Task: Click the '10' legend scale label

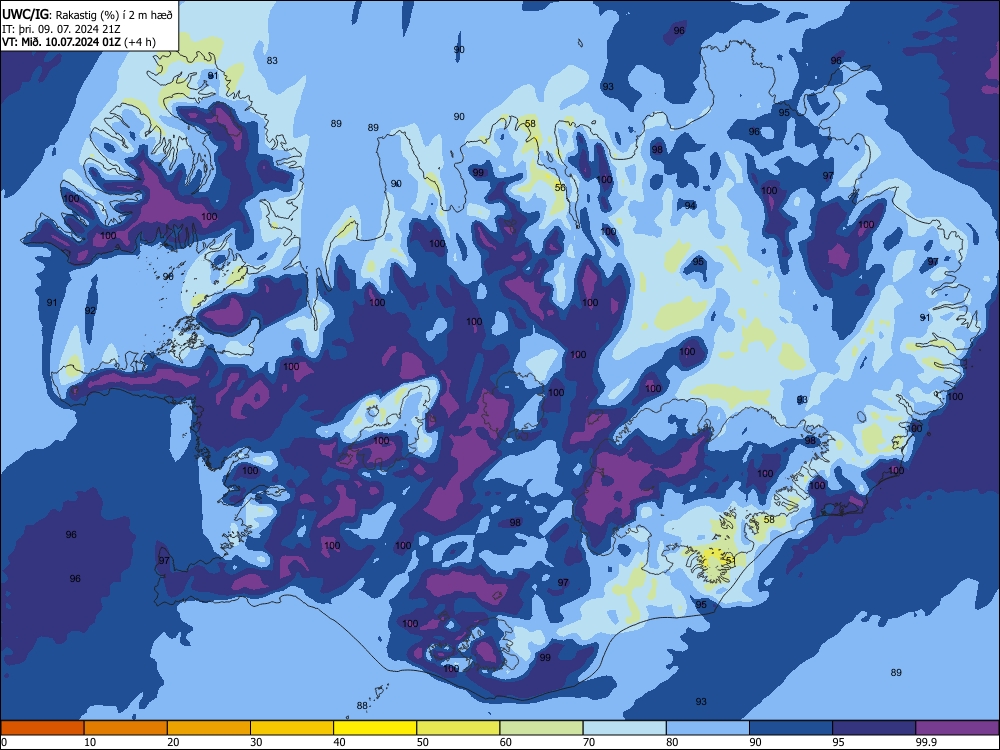Action: coord(90,742)
